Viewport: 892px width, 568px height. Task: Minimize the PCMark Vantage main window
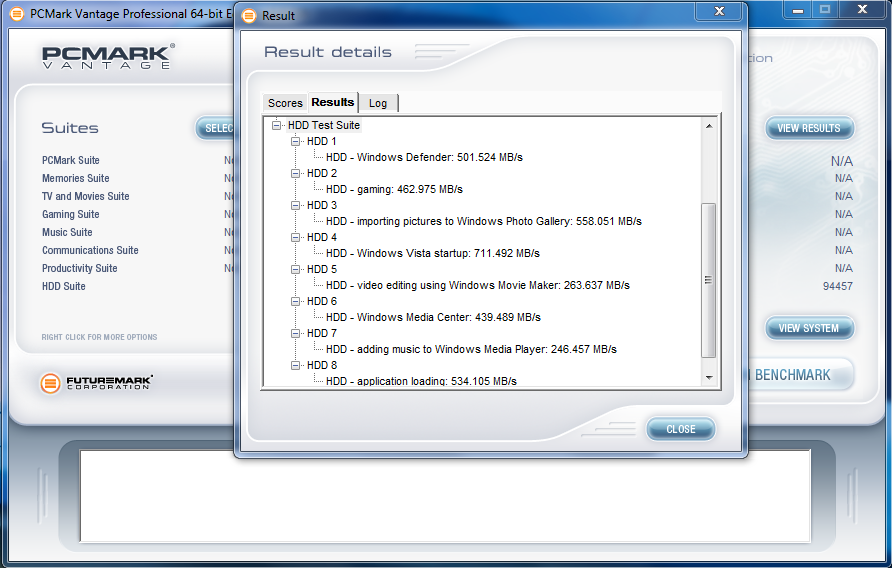pos(798,10)
